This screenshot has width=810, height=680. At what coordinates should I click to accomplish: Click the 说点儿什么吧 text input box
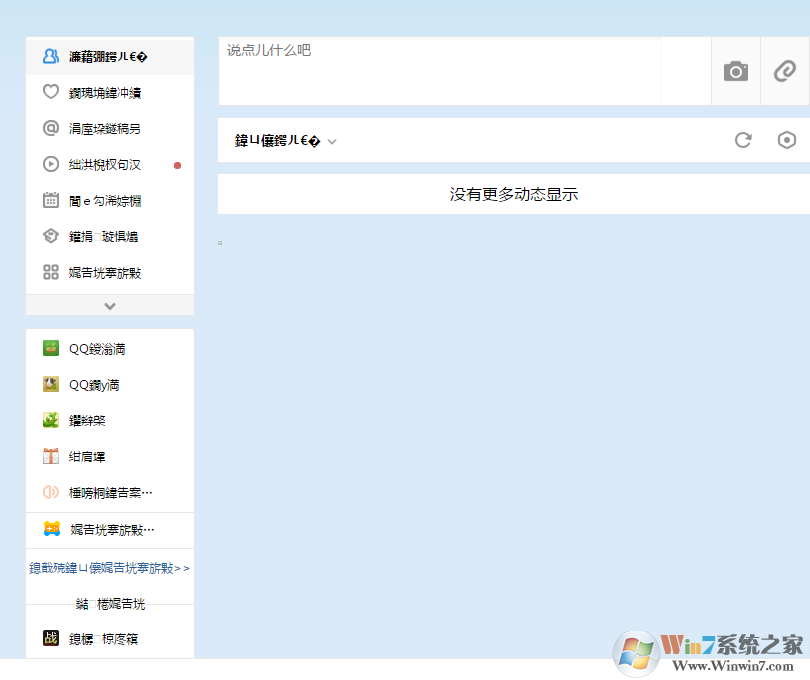point(440,70)
